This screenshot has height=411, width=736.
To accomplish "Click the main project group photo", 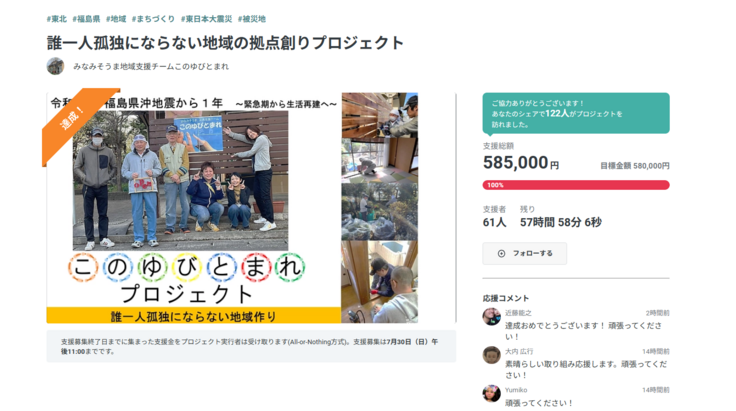I will click(x=180, y=181).
